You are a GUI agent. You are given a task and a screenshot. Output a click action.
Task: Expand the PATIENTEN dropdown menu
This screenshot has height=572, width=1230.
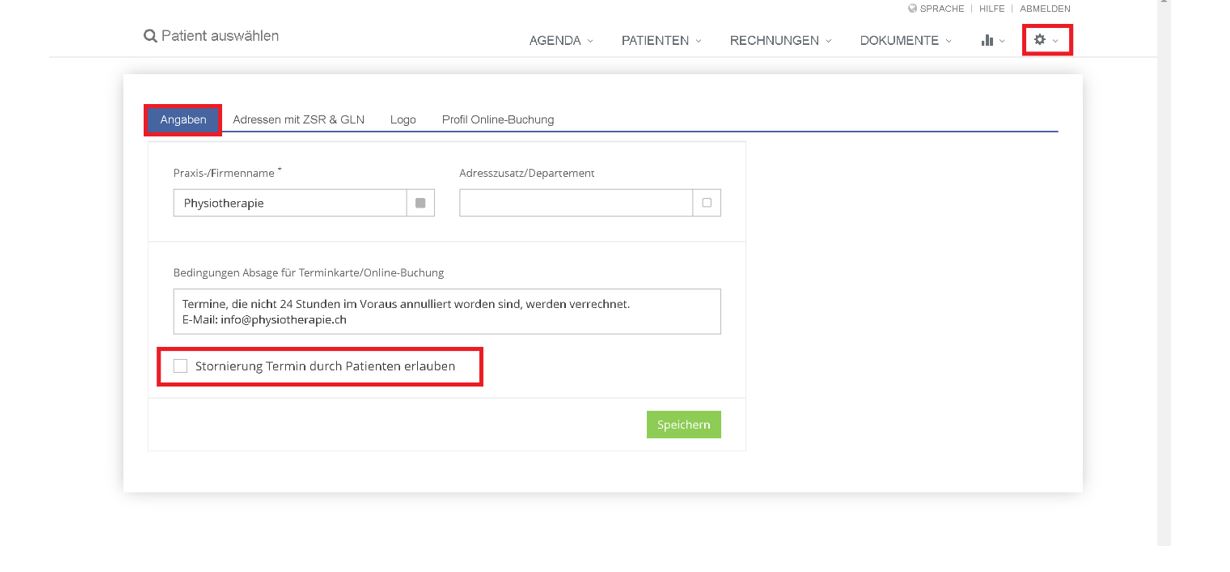tap(661, 41)
